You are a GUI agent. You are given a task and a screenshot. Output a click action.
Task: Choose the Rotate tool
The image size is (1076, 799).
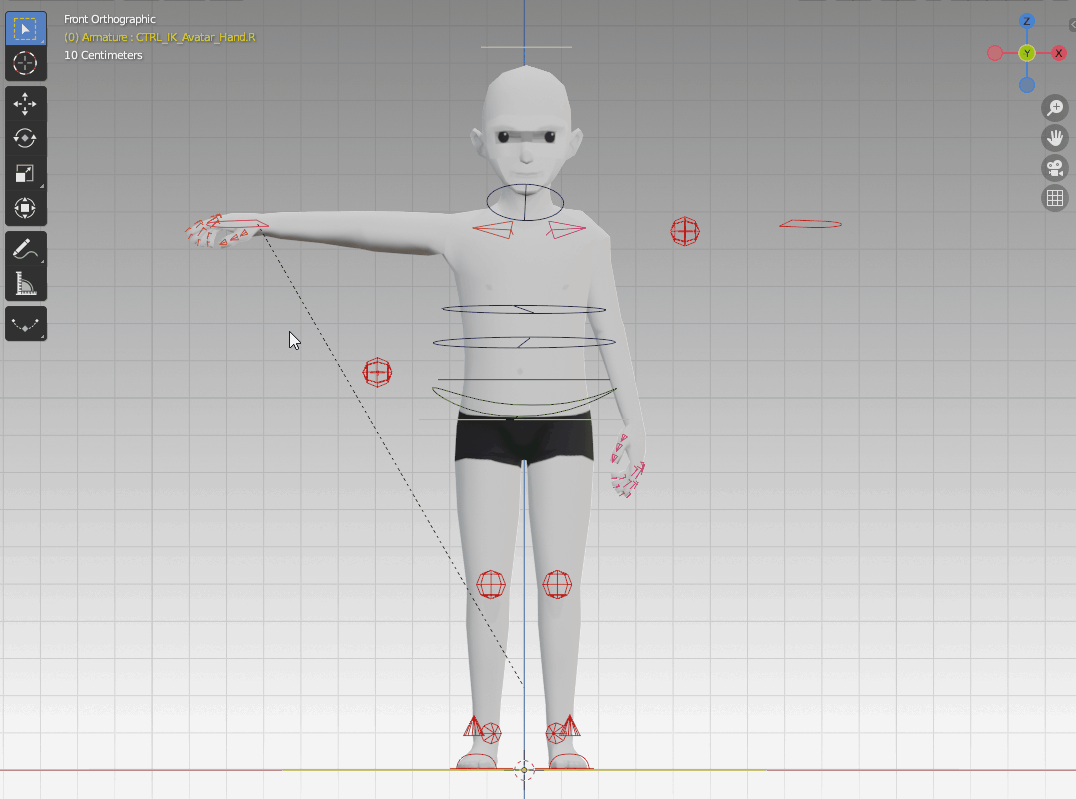[25, 138]
